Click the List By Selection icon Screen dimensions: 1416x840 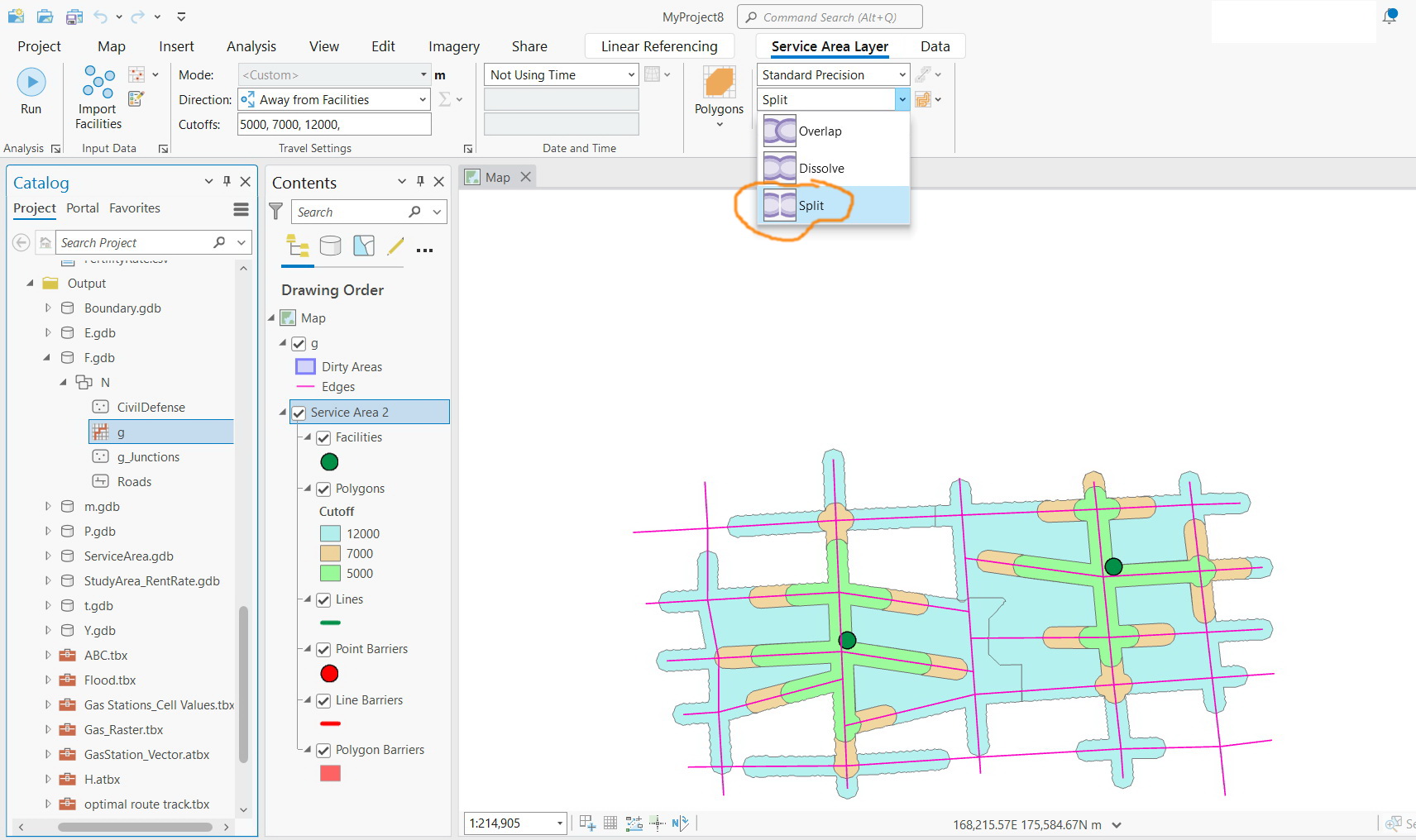(x=364, y=246)
